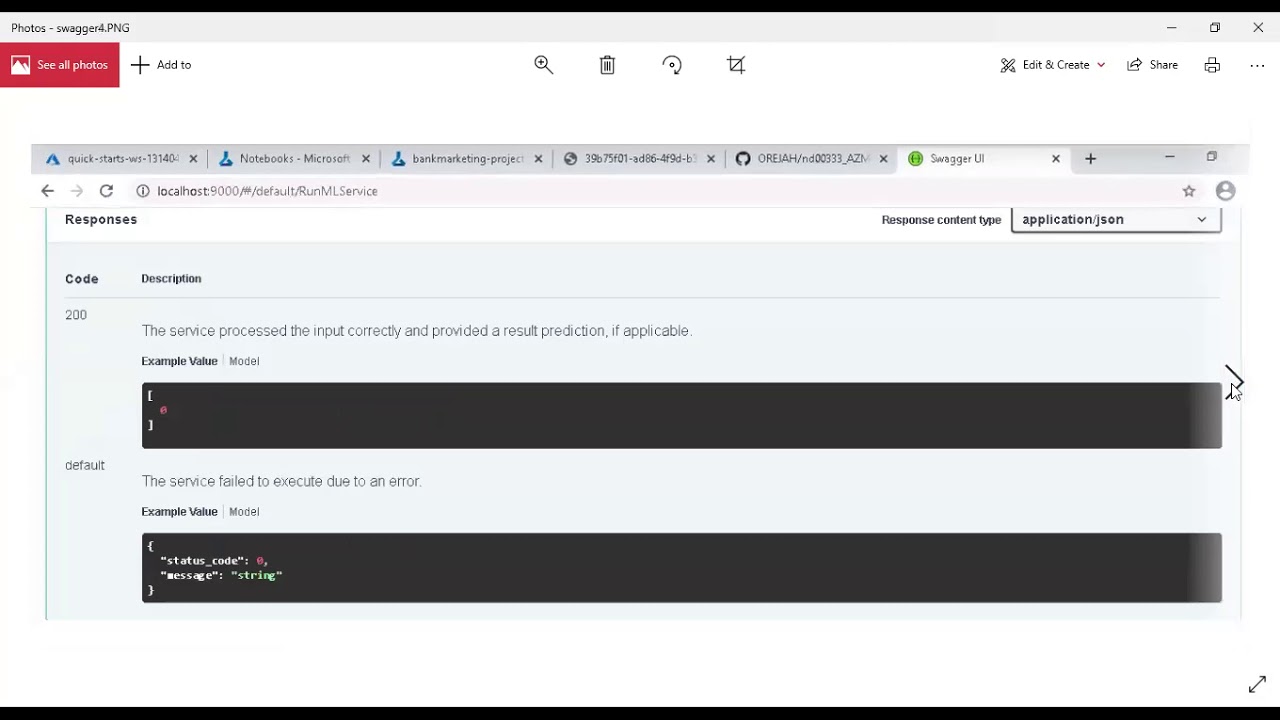Click the Share button
The width and height of the screenshot is (1280, 720).
[x=1153, y=65]
